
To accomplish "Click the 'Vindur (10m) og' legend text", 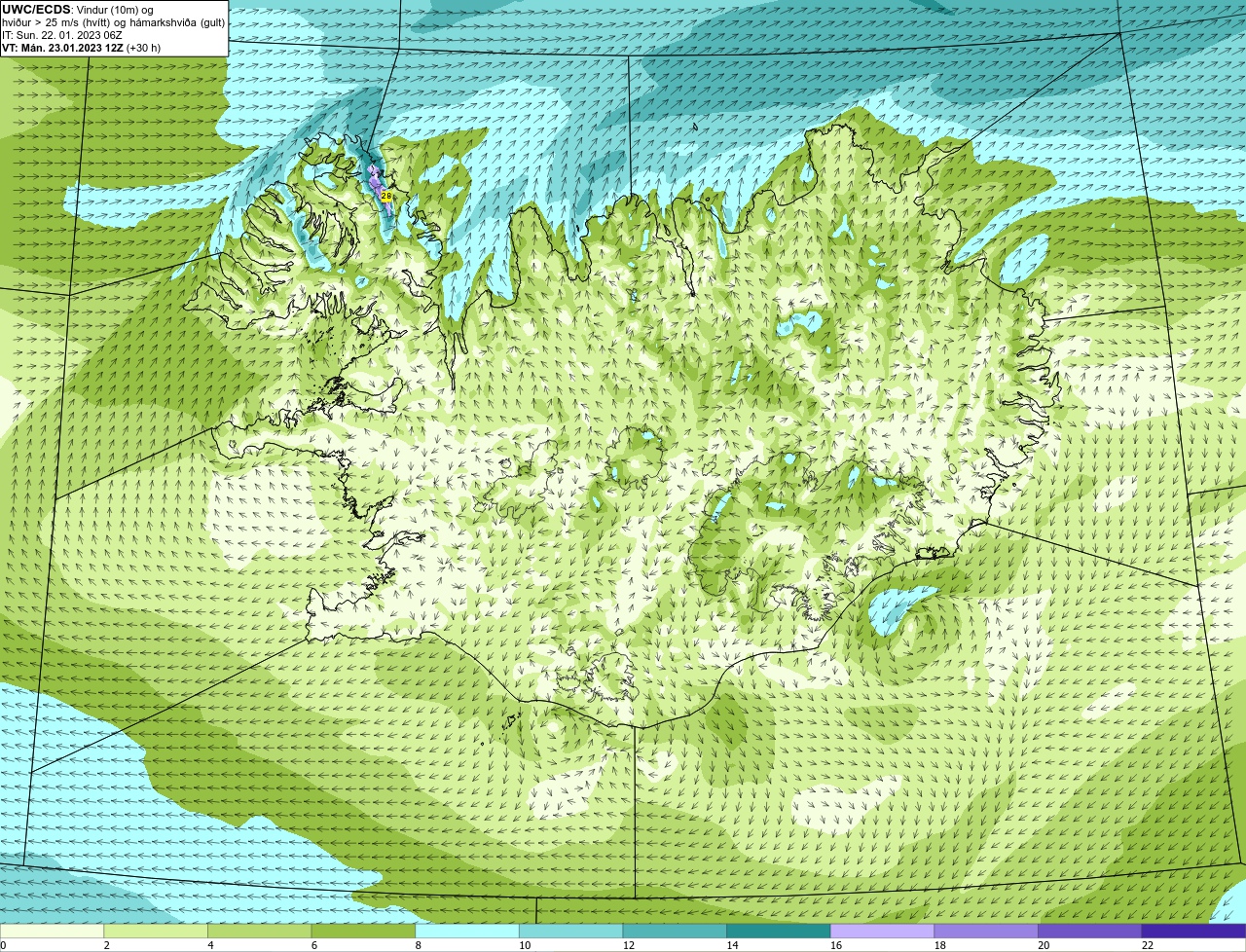I will (x=115, y=10).
